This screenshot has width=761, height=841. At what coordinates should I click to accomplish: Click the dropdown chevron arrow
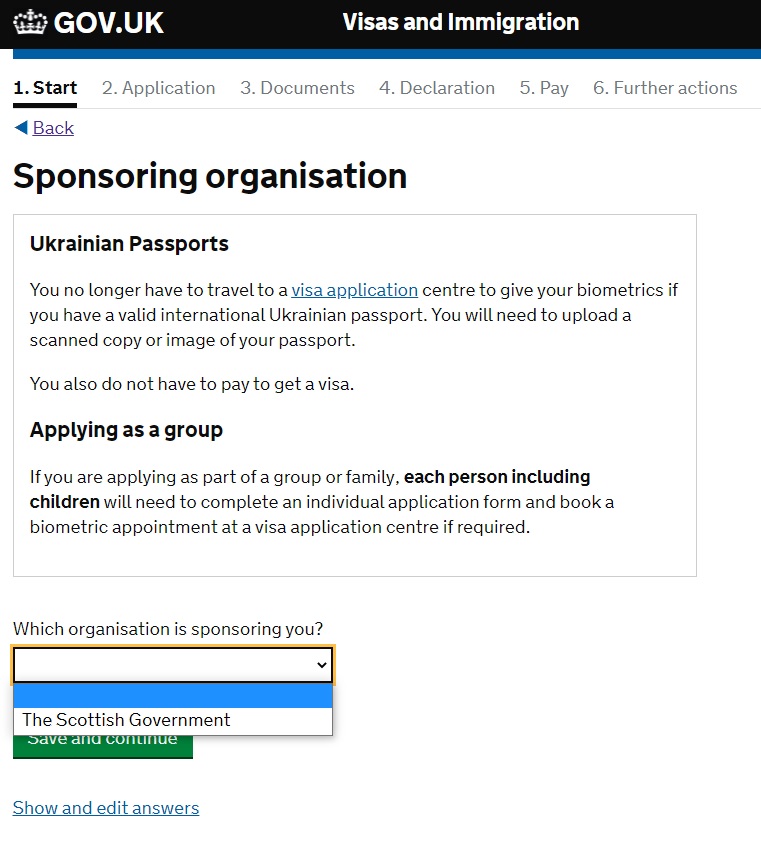click(322, 665)
